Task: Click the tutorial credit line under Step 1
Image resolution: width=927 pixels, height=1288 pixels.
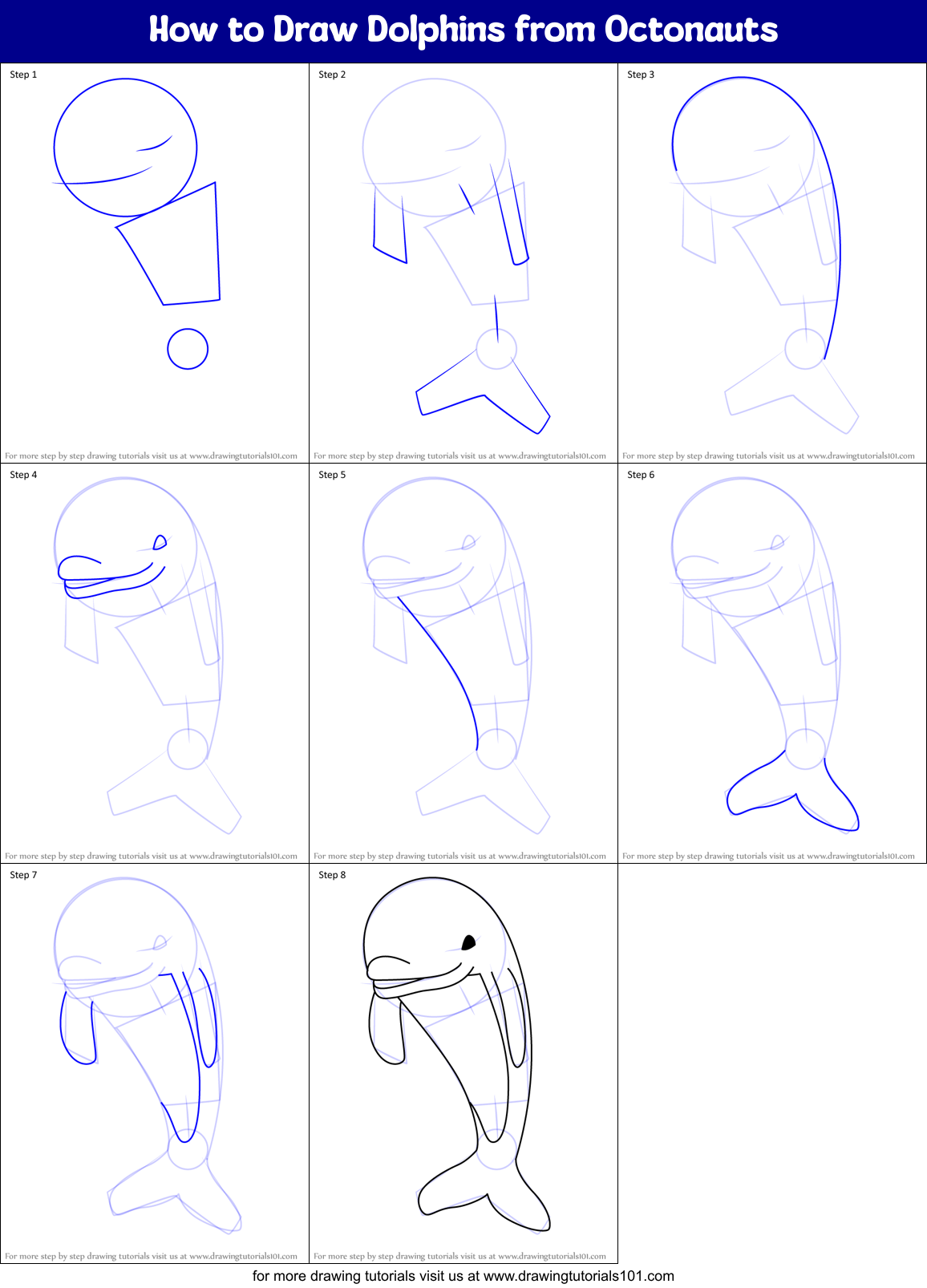Action: [151, 456]
